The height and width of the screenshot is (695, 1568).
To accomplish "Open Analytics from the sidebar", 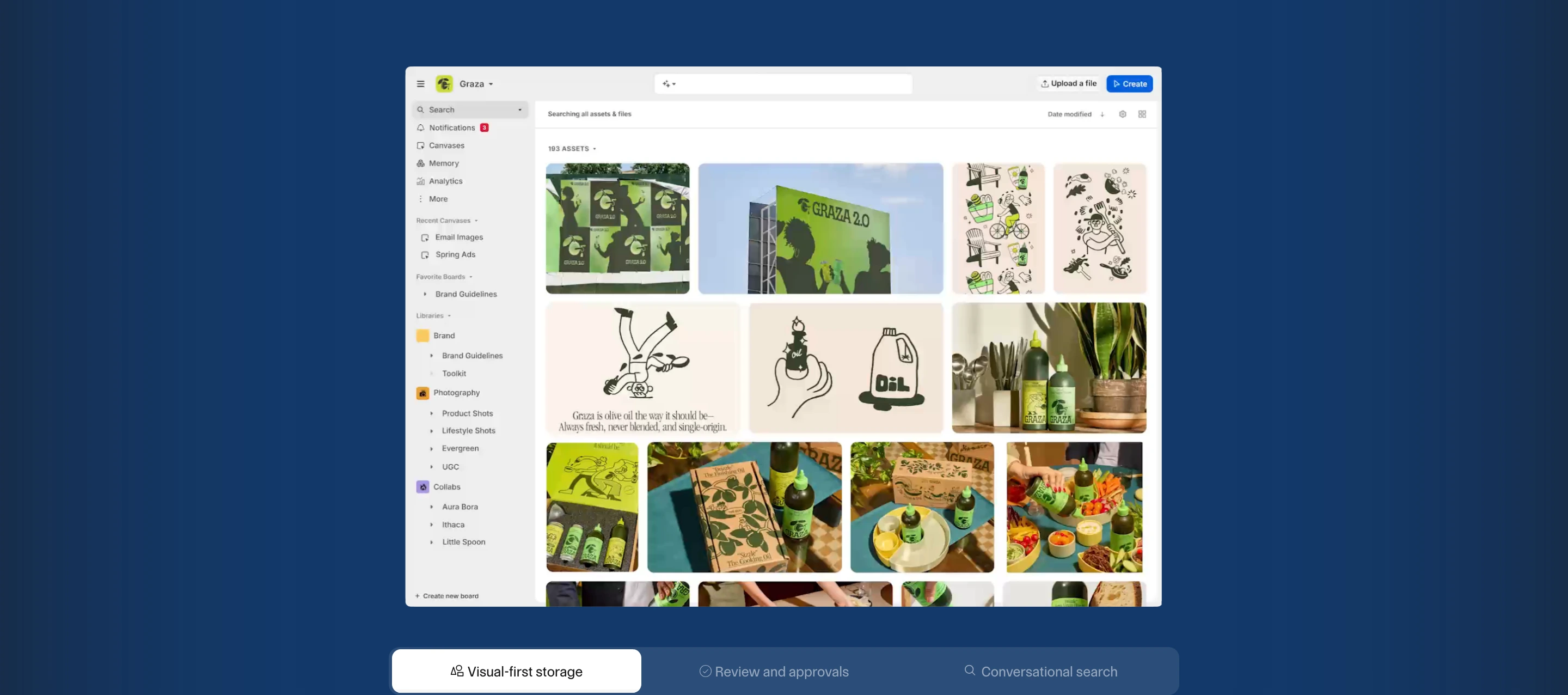I will tap(445, 181).
